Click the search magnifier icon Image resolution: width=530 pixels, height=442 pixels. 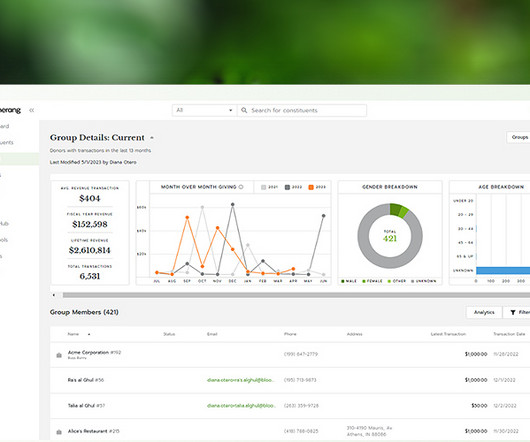click(244, 110)
